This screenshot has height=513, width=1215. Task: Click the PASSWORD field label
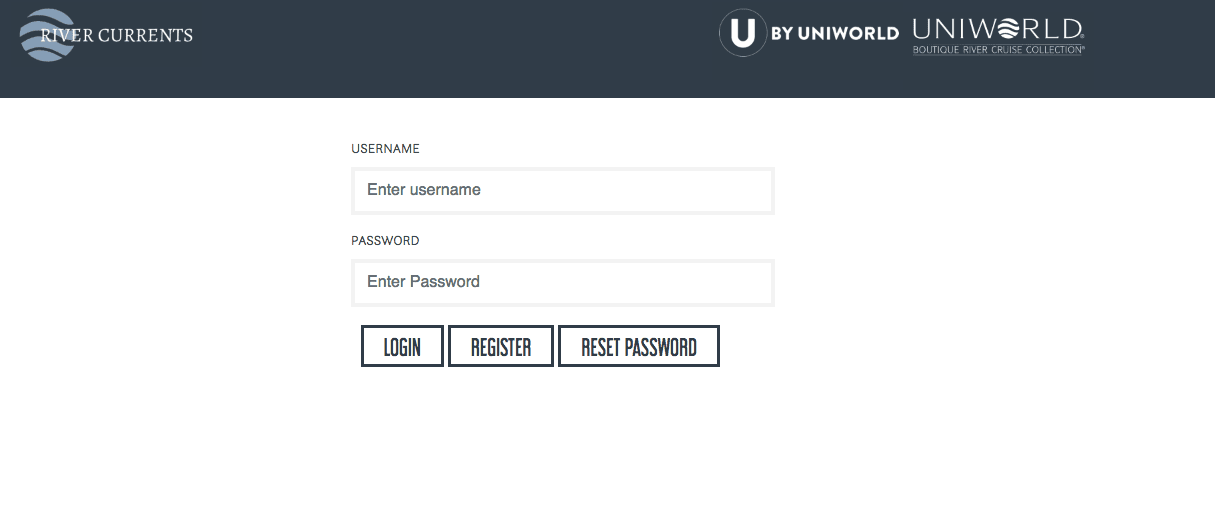(385, 241)
